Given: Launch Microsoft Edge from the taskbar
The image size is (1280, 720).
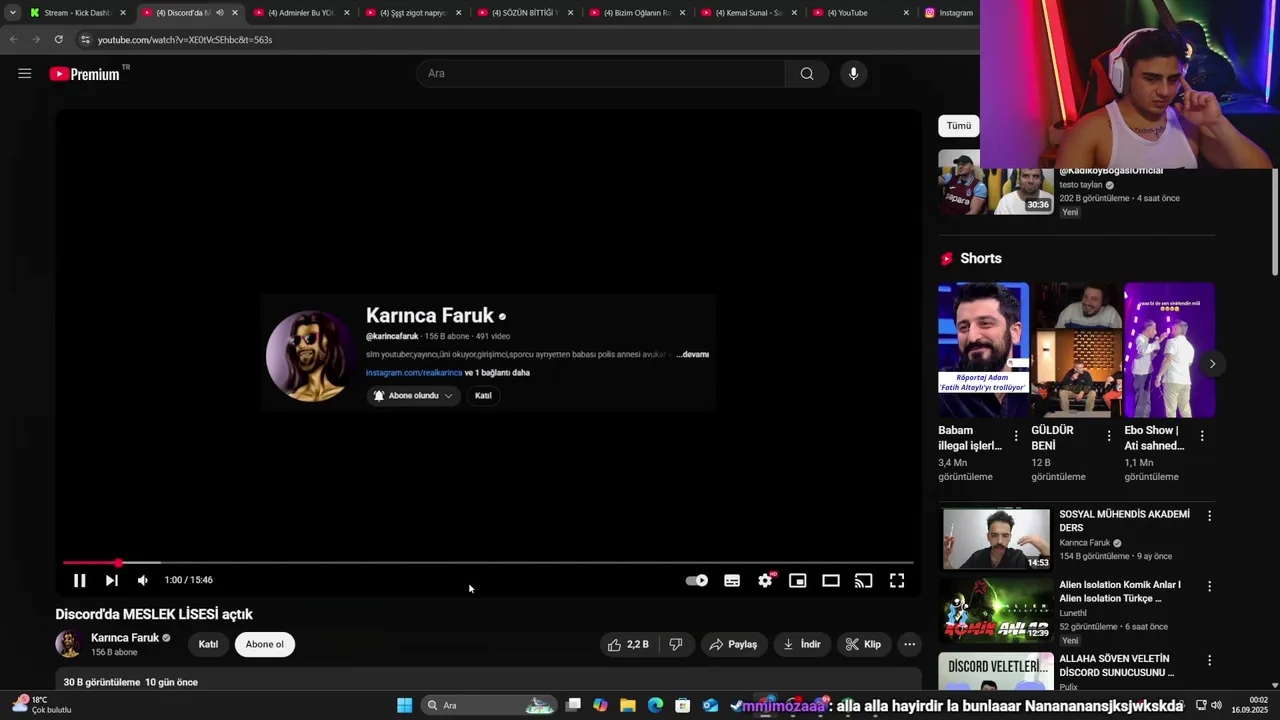Looking at the screenshot, I should [x=655, y=705].
